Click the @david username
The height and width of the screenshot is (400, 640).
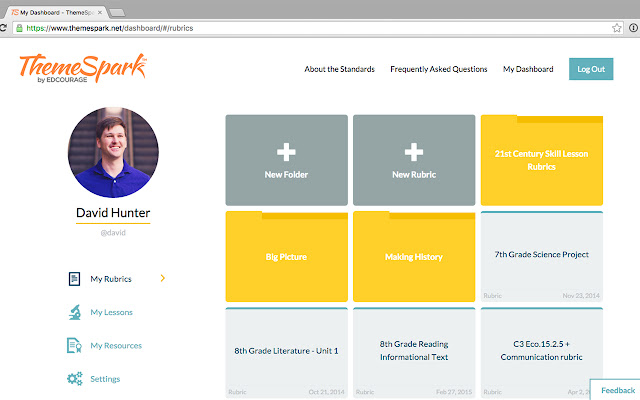(113, 233)
